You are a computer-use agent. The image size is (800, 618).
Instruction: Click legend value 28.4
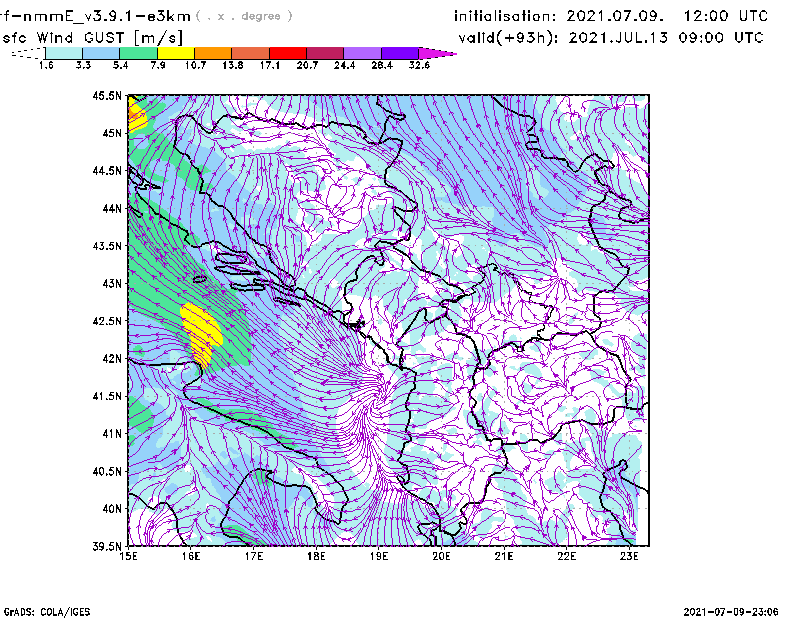[382, 65]
